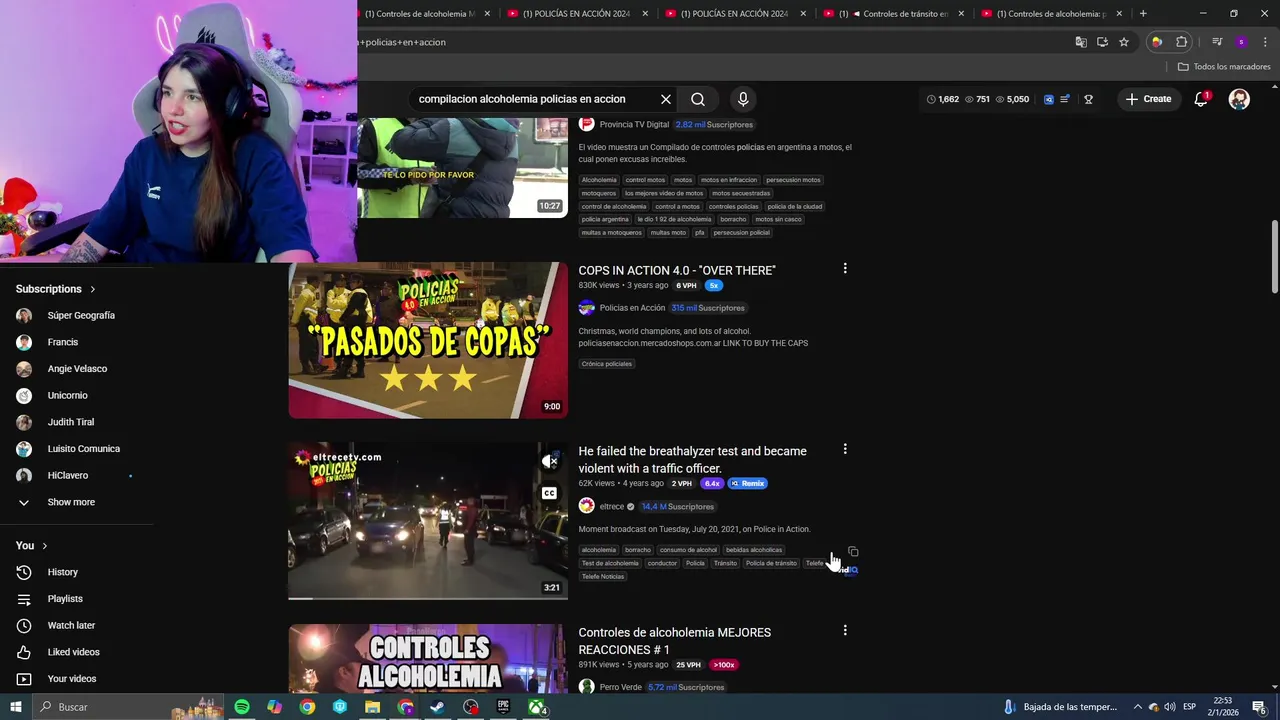Open the CONTROLES ALCOHOLEMIA video thumbnail

click(428, 658)
